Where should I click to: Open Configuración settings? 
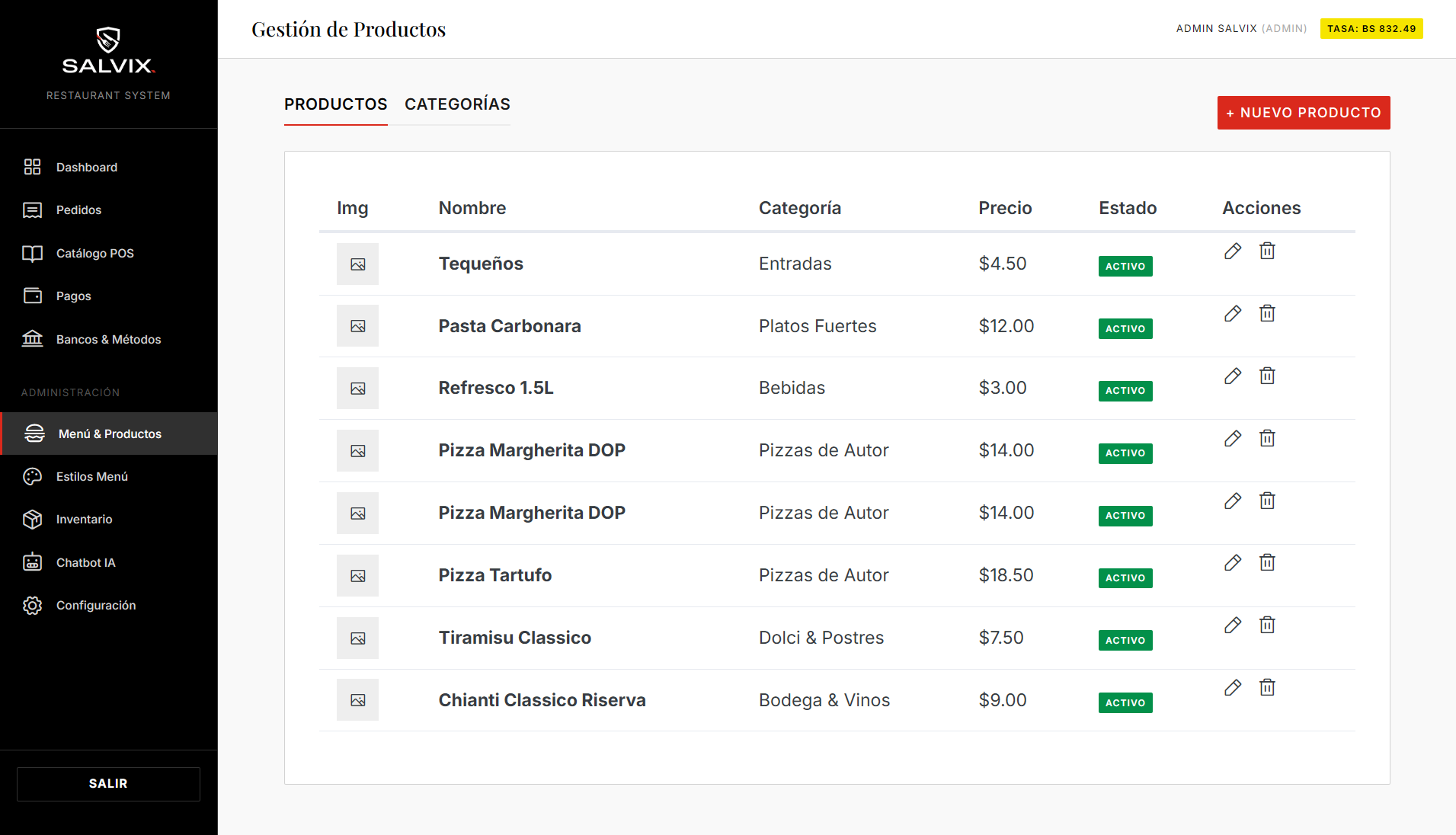point(108,605)
